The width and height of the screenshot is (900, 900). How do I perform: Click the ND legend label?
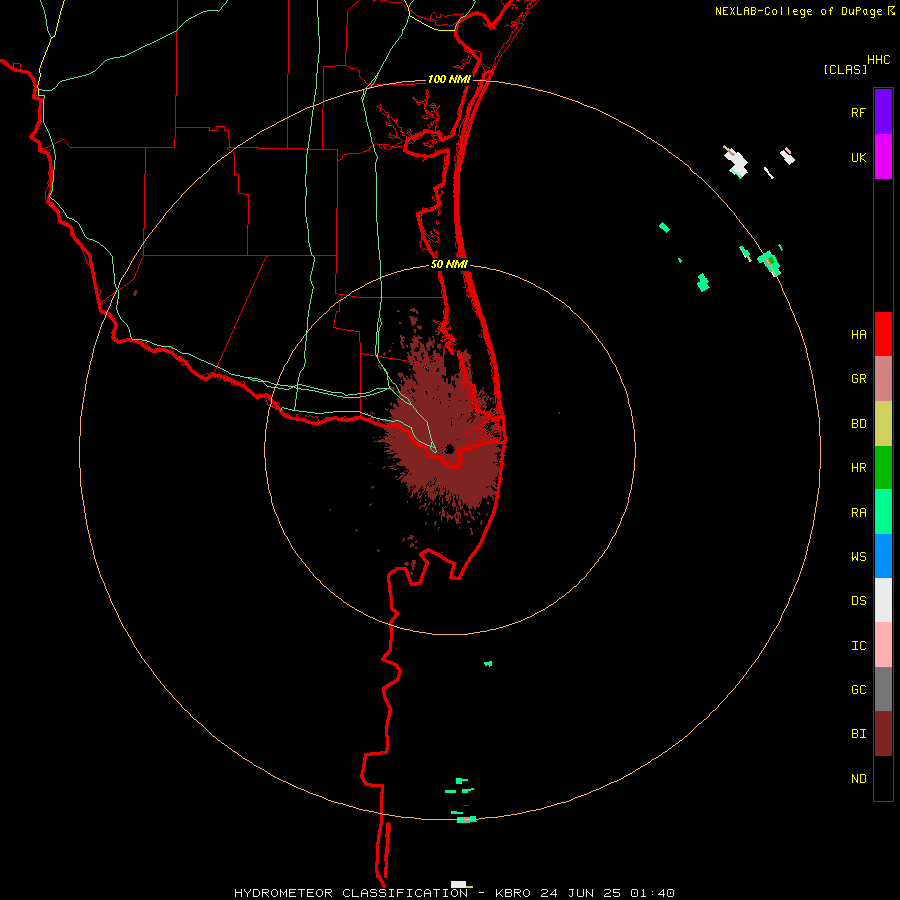[858, 779]
